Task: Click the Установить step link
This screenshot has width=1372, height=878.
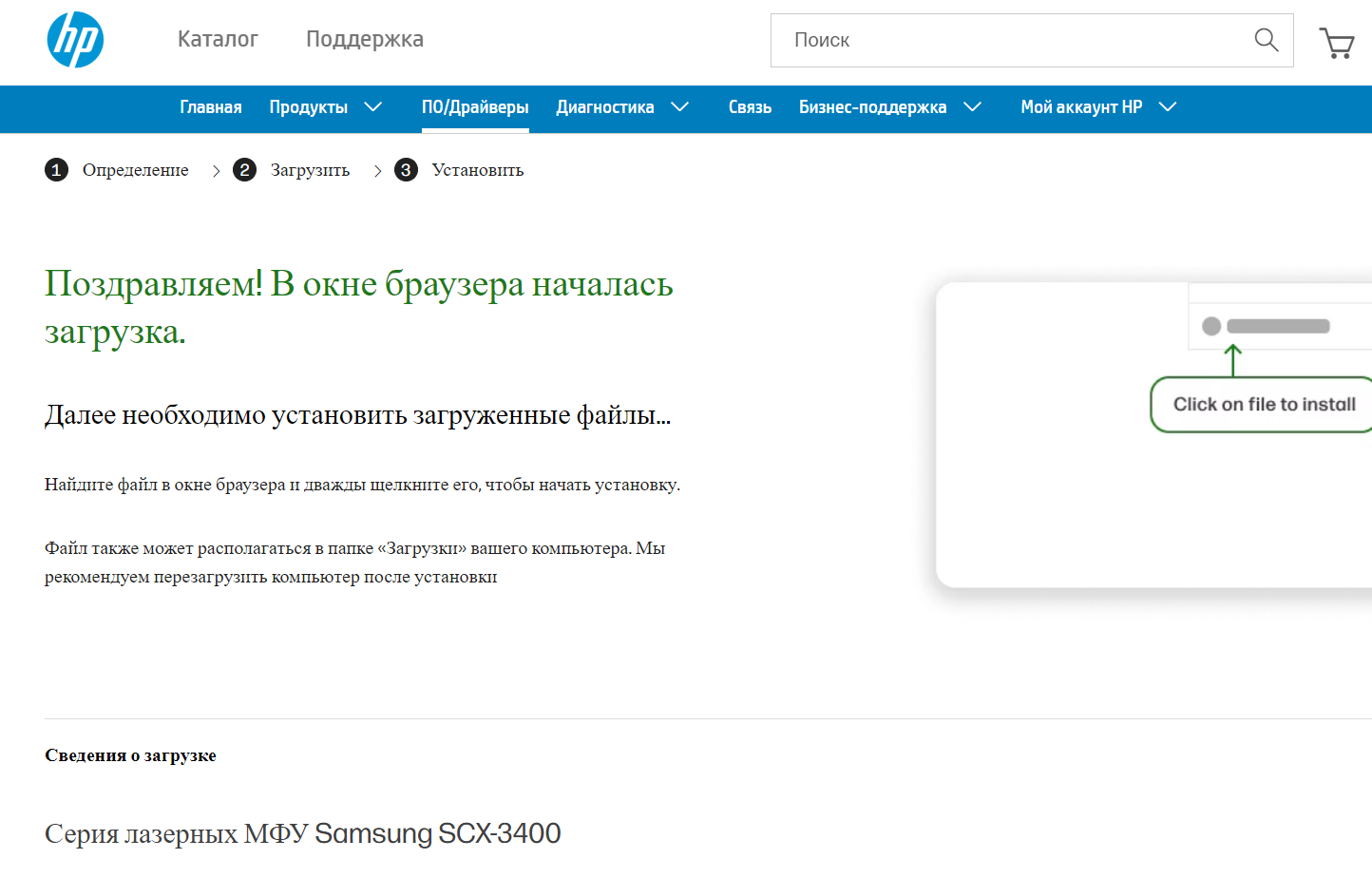Action: click(478, 170)
